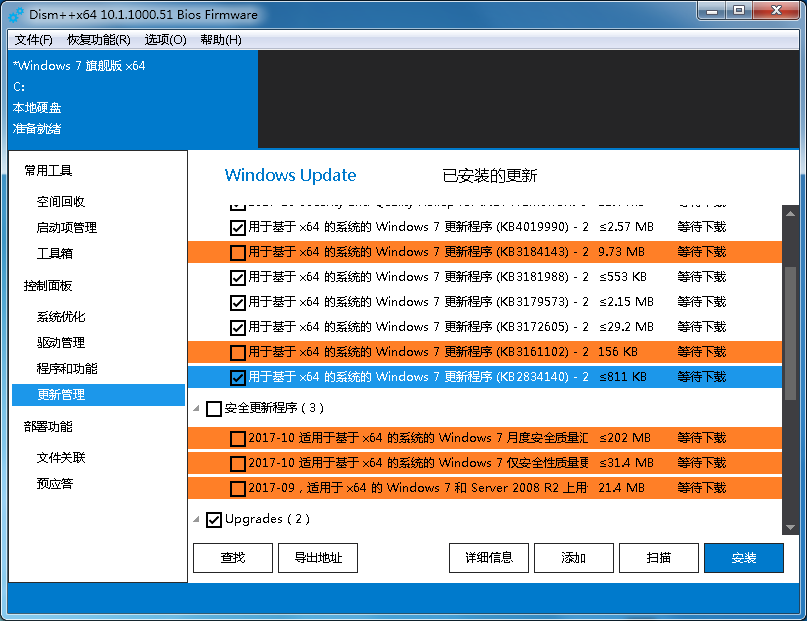Select the KB2834140 update row text
Viewport: 807px width, 621px height.
pyautogui.click(x=418, y=377)
